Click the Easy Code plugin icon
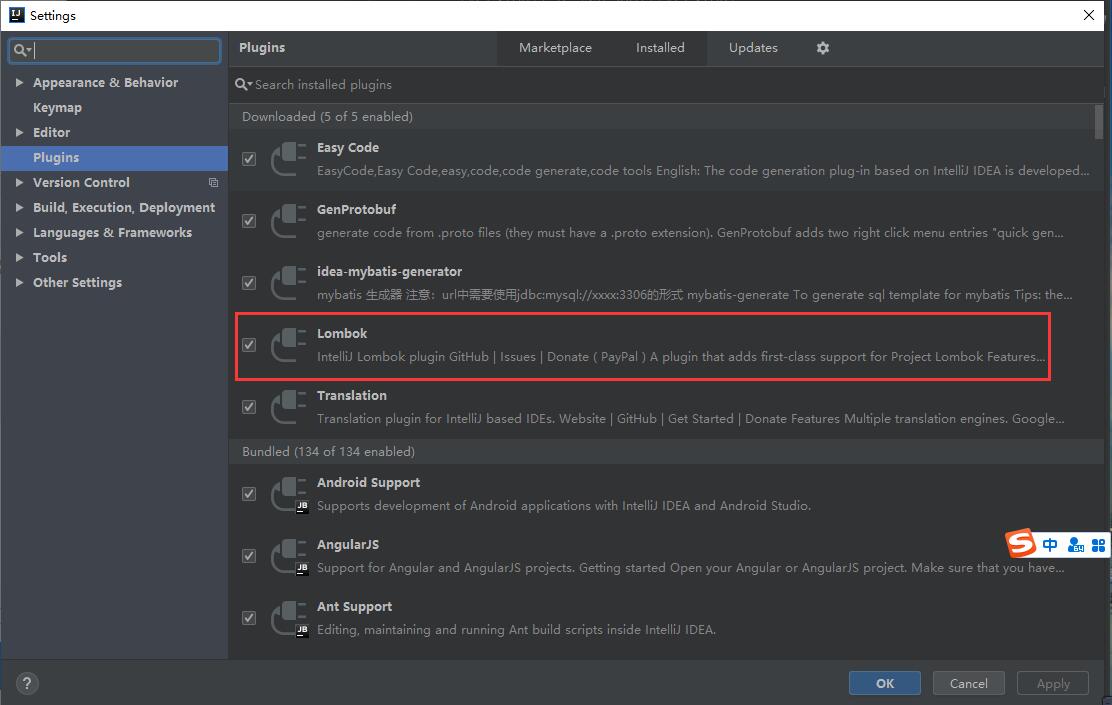Image resolution: width=1112 pixels, height=705 pixels. (289, 159)
